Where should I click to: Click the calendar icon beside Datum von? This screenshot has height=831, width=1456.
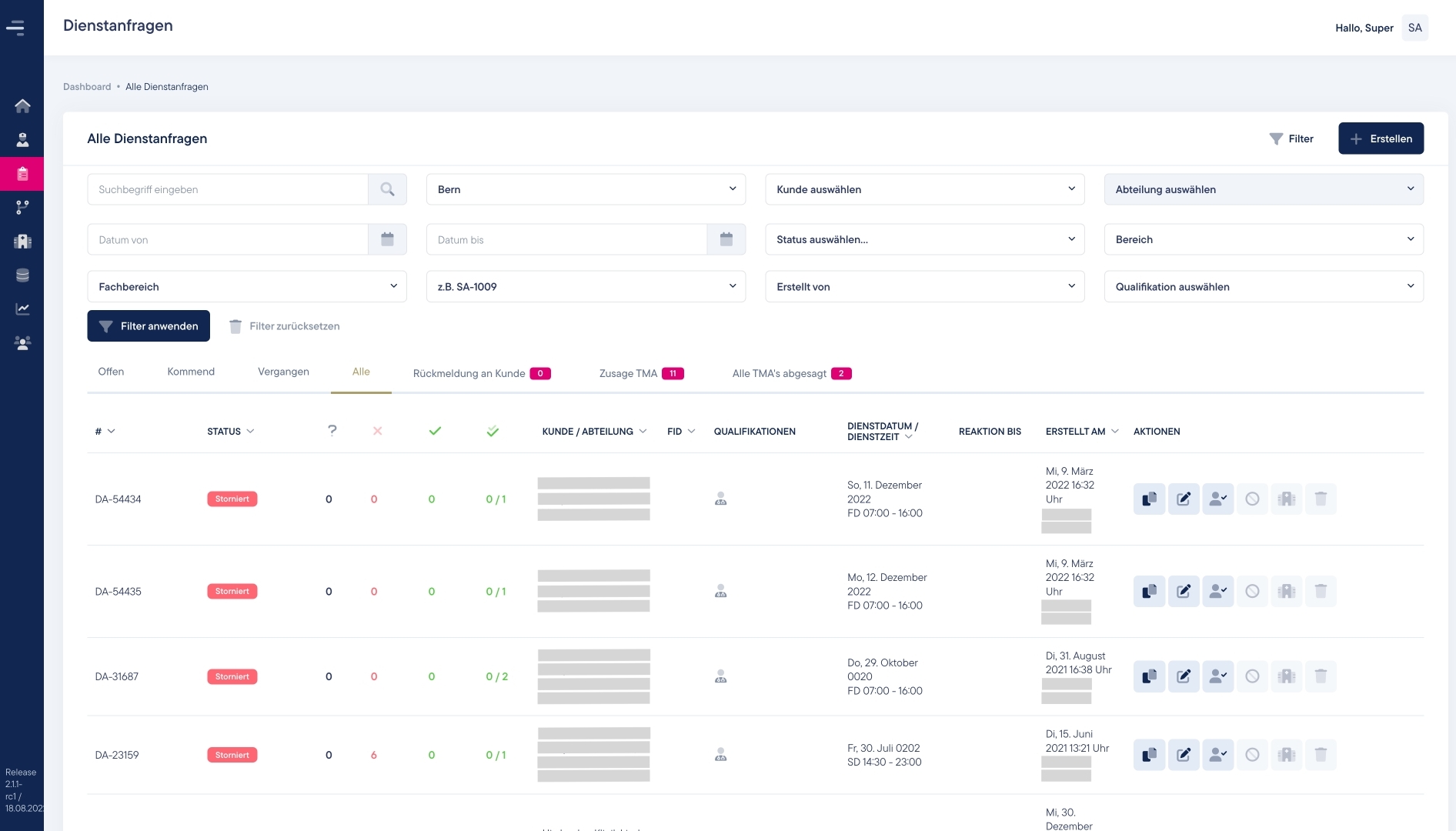point(387,239)
